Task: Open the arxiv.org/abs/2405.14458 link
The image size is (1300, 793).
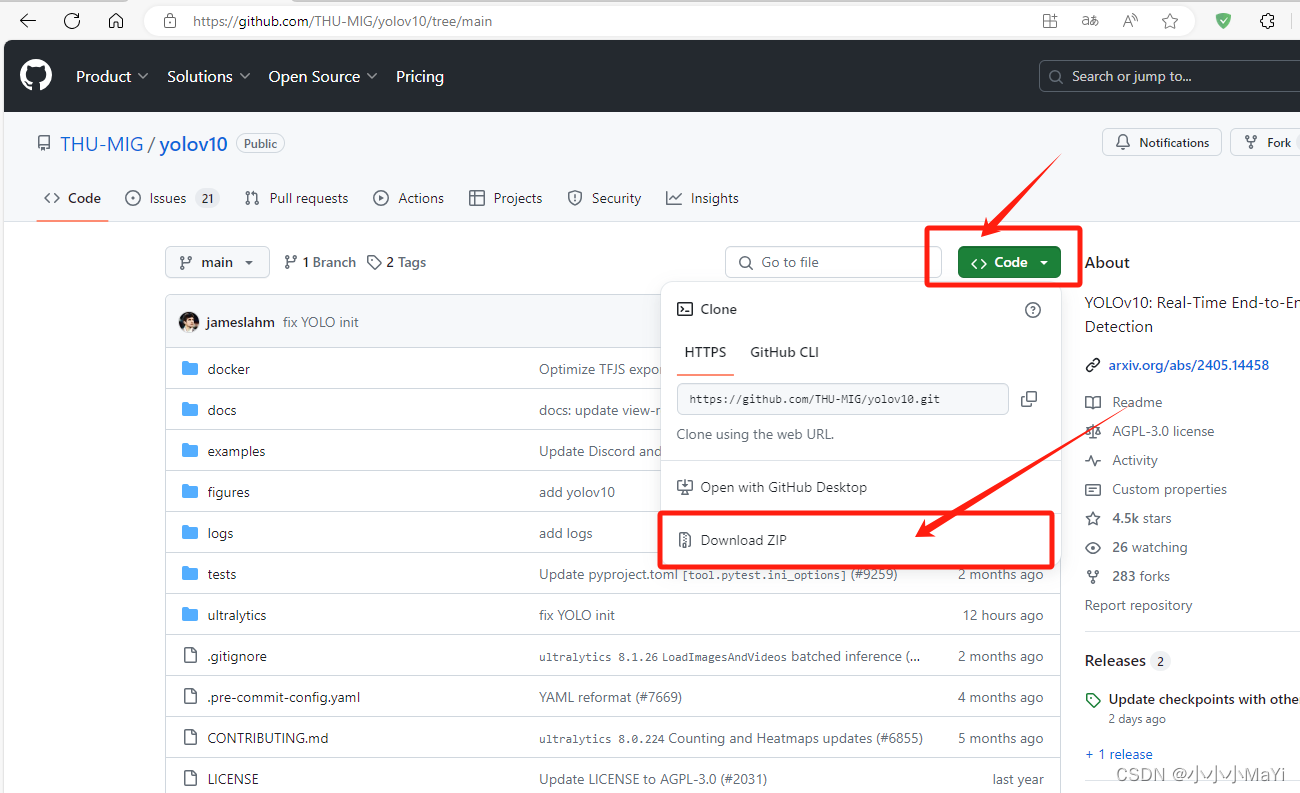Action: pos(1188,365)
